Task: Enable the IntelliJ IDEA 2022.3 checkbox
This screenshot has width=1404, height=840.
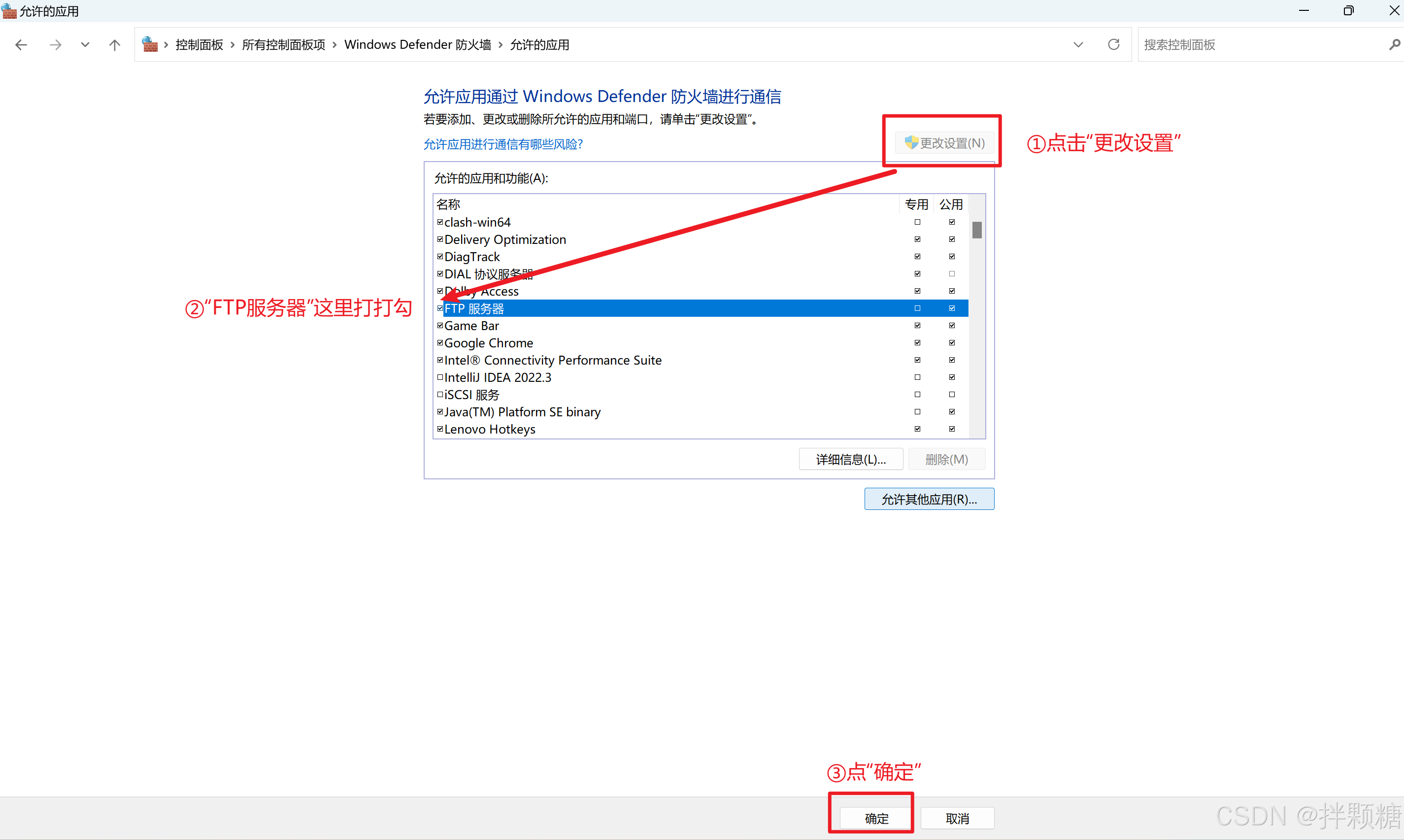Action: [x=440, y=377]
